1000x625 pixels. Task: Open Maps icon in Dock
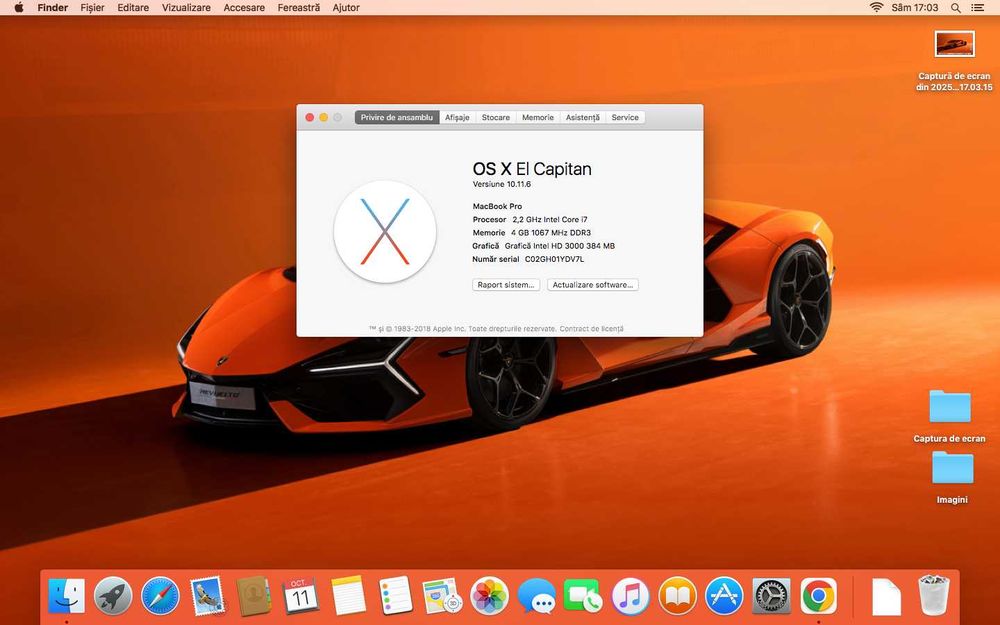coord(443,596)
